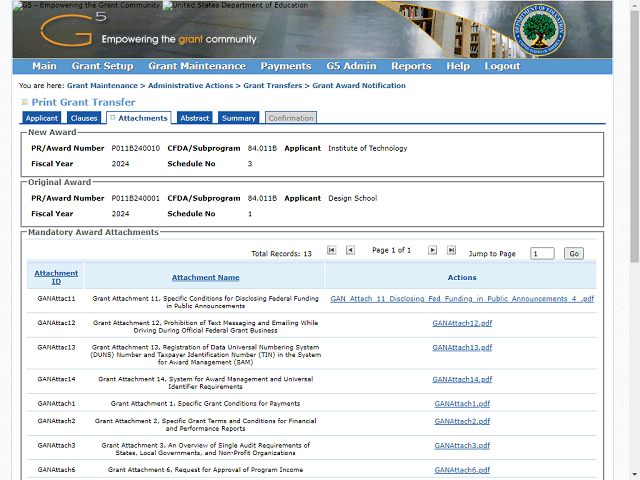Screen dimensions: 640x480
Task: Open the Grant Setup menu
Action: tap(102, 66)
